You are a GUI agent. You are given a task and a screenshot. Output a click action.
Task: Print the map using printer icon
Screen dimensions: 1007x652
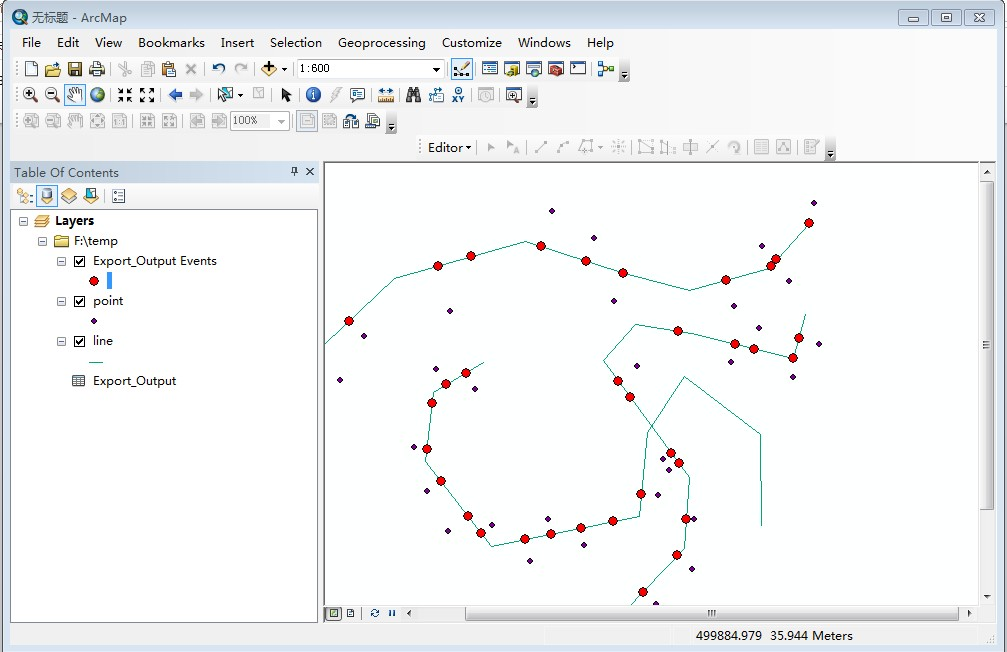click(96, 69)
